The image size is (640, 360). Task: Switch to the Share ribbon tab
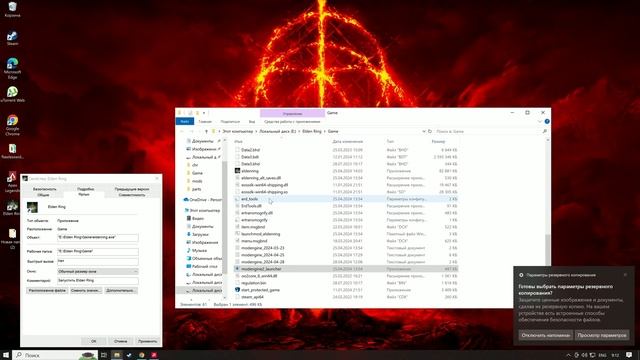230,122
